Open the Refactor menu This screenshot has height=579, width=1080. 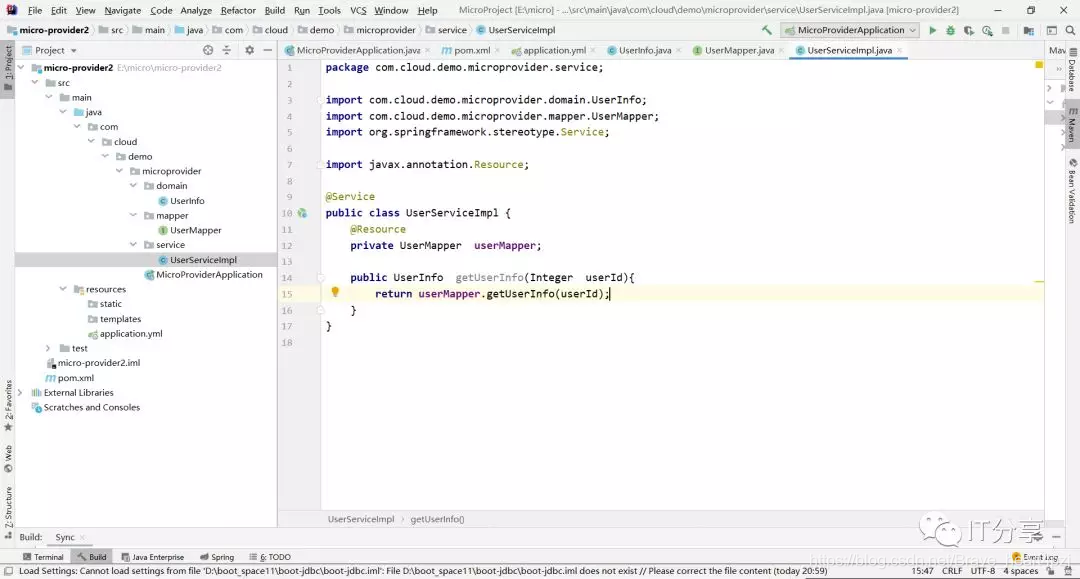(x=238, y=10)
